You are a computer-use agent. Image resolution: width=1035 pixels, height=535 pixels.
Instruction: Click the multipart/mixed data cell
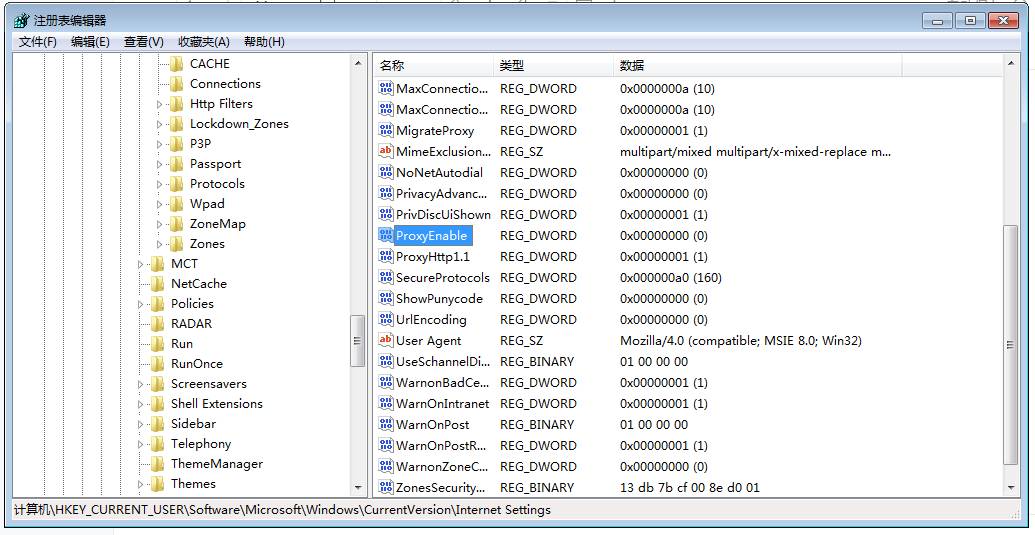(756, 152)
